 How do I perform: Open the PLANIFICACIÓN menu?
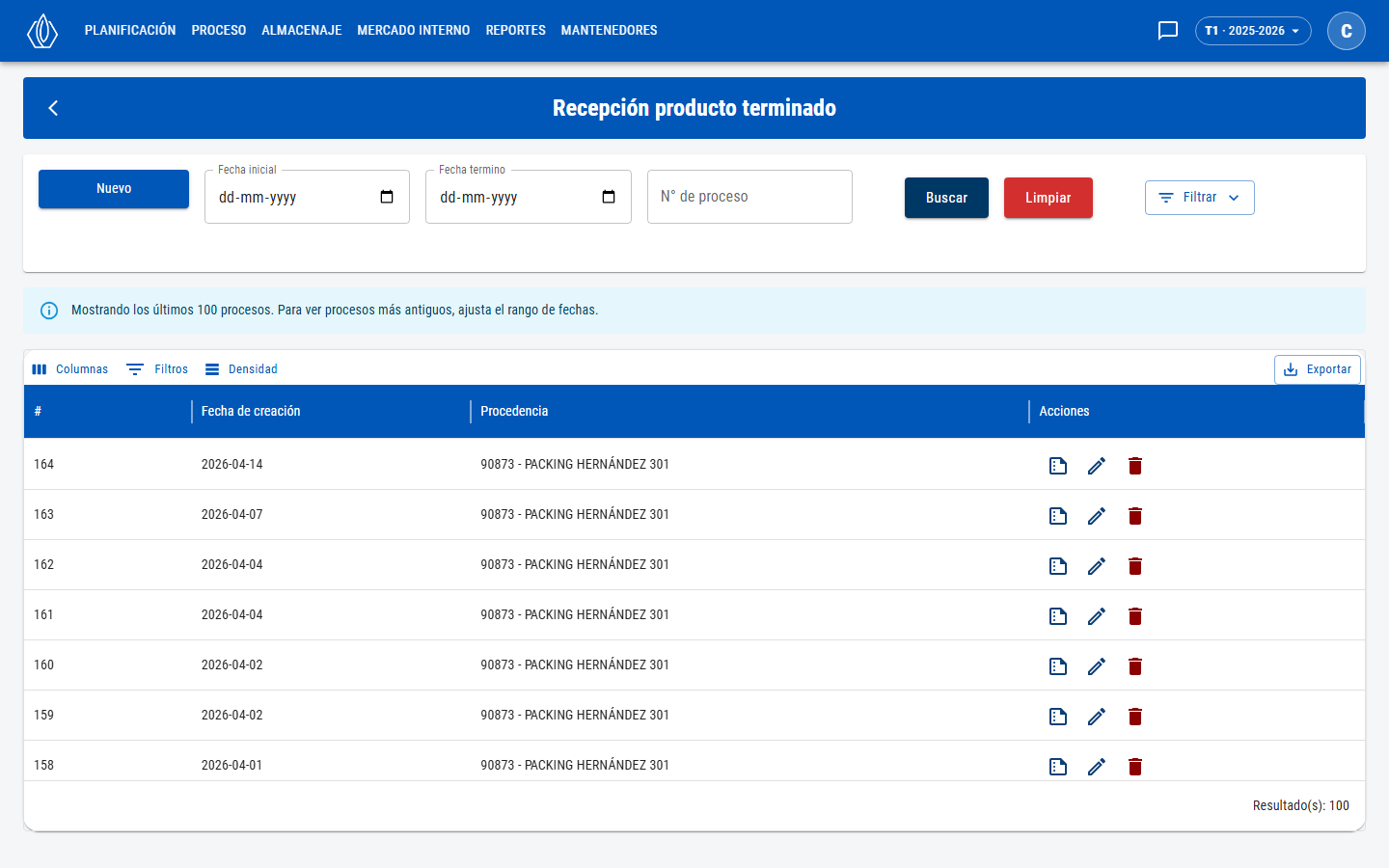coord(130,31)
